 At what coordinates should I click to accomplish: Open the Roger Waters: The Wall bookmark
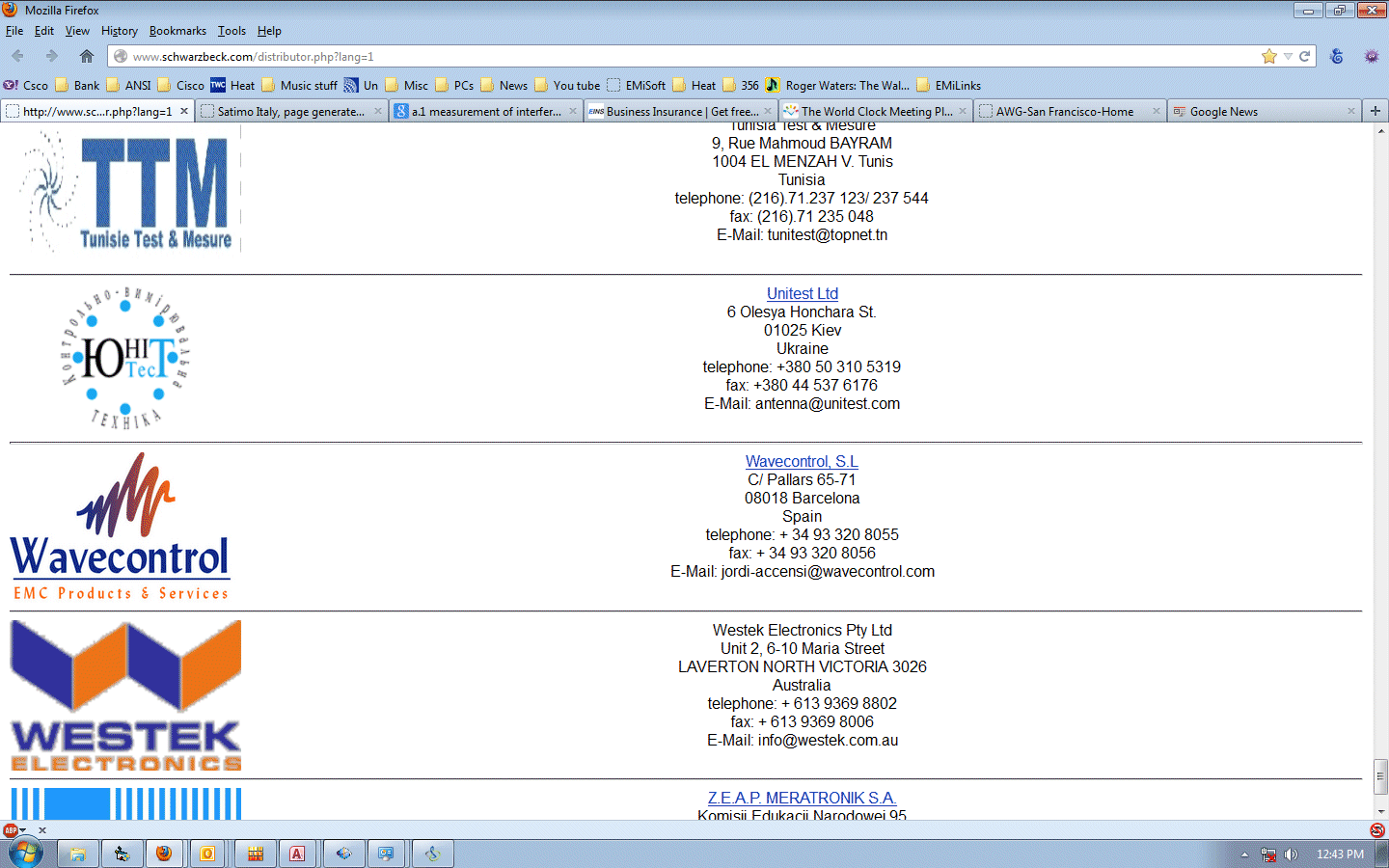coord(837,85)
